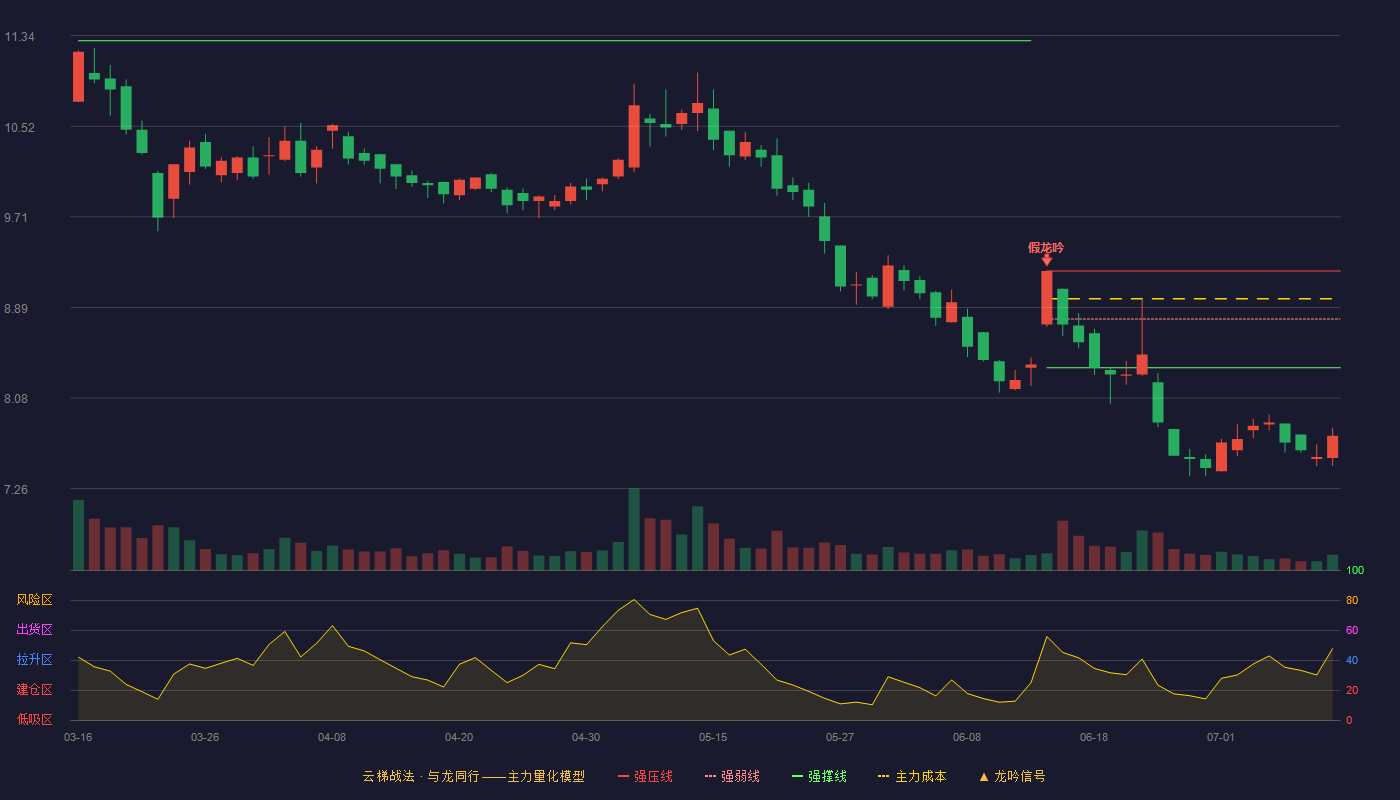The height and width of the screenshot is (800, 1400).
Task: Select the 40 indicator scale value
Action: click(x=1352, y=660)
